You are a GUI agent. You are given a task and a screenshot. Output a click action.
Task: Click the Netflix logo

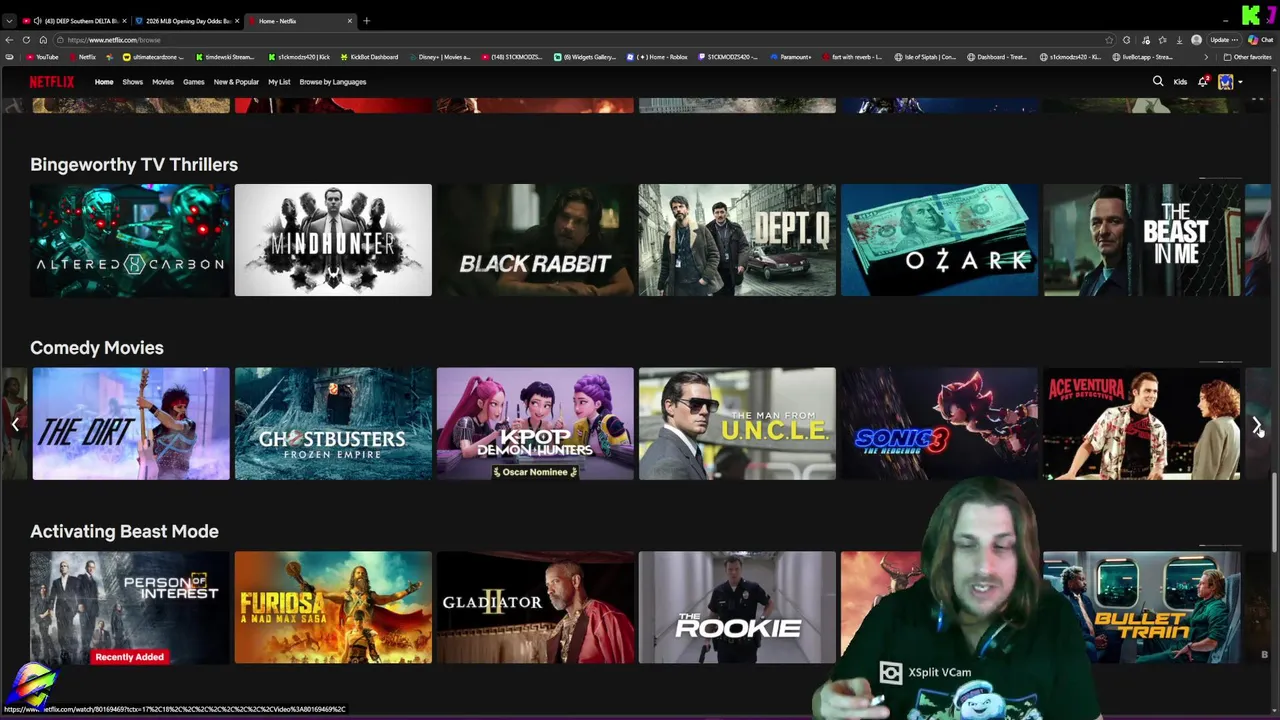pyautogui.click(x=51, y=82)
